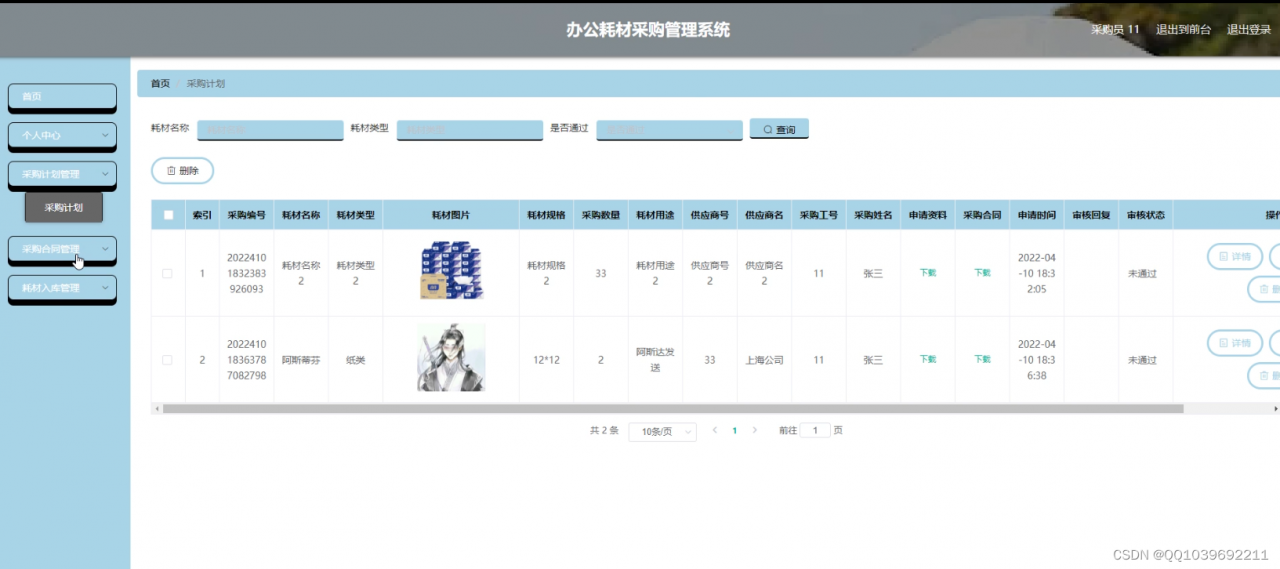Click the scrollbar left arrow under table
Viewport: 1280px width, 569px height.
(156, 409)
